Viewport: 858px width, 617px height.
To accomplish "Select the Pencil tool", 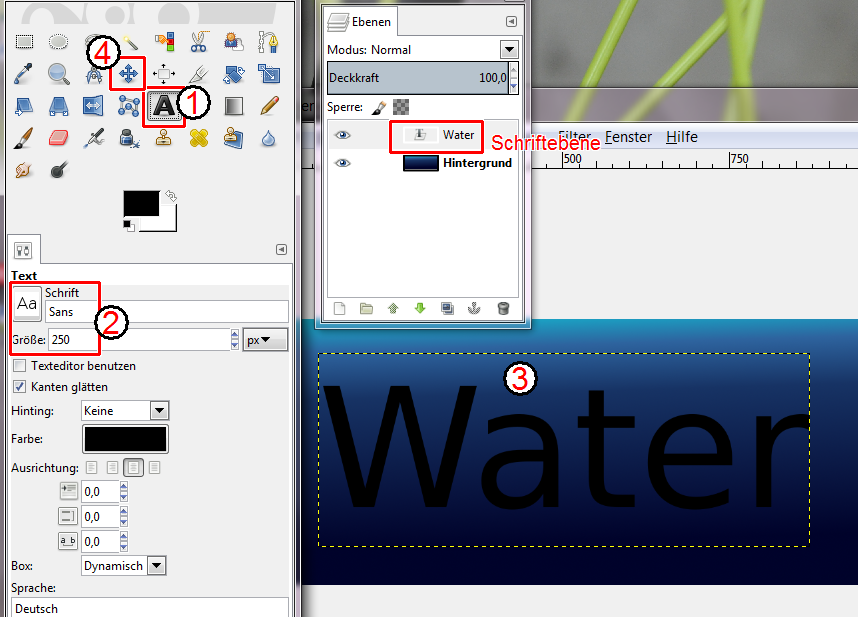I will click(269, 106).
